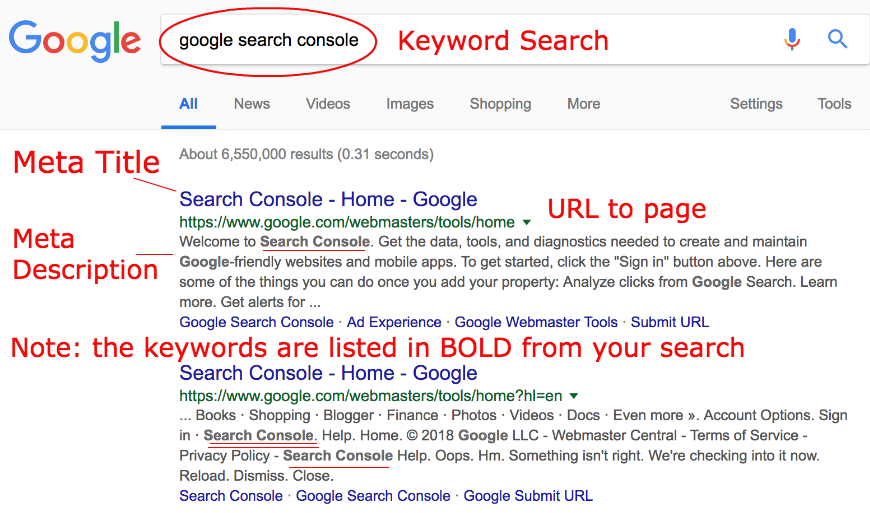Expand the More search options menu
The image size is (870, 513).
(x=583, y=103)
